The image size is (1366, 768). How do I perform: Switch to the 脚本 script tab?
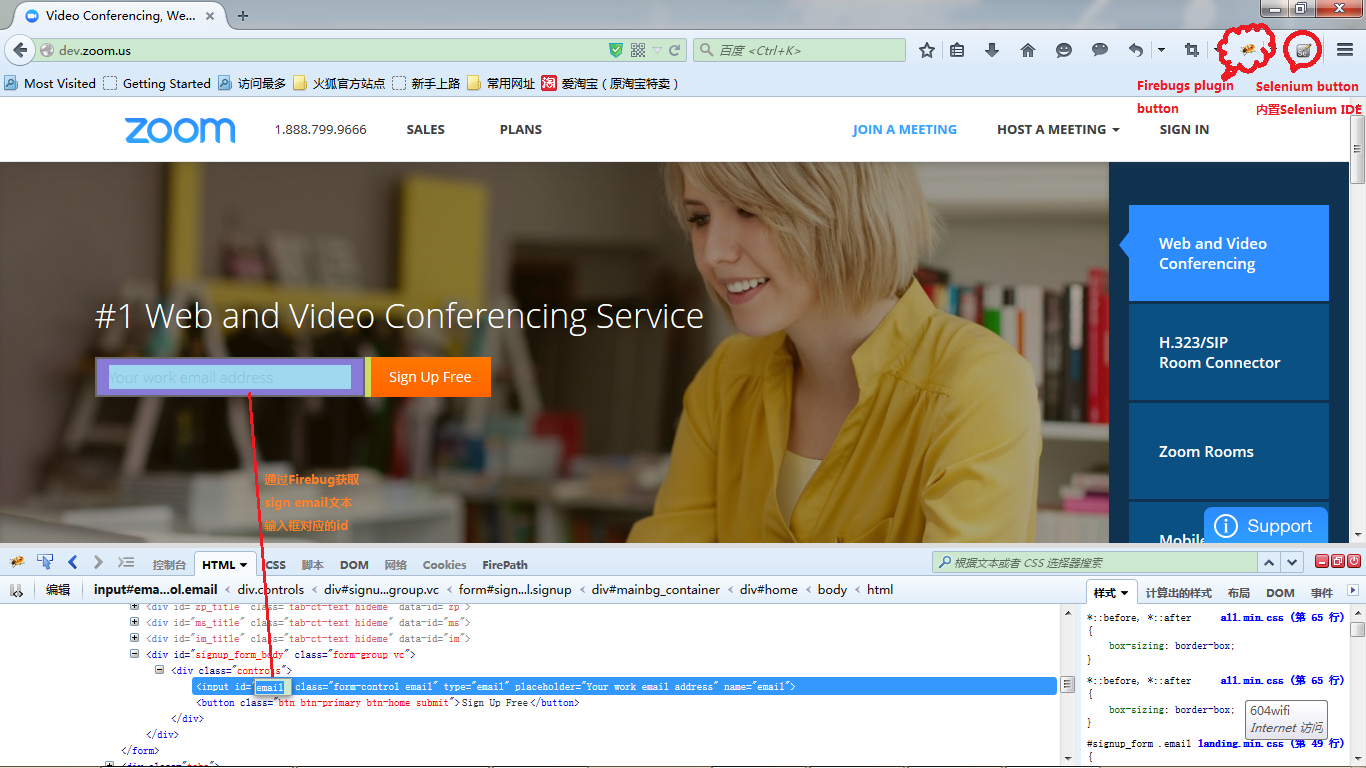[313, 565]
